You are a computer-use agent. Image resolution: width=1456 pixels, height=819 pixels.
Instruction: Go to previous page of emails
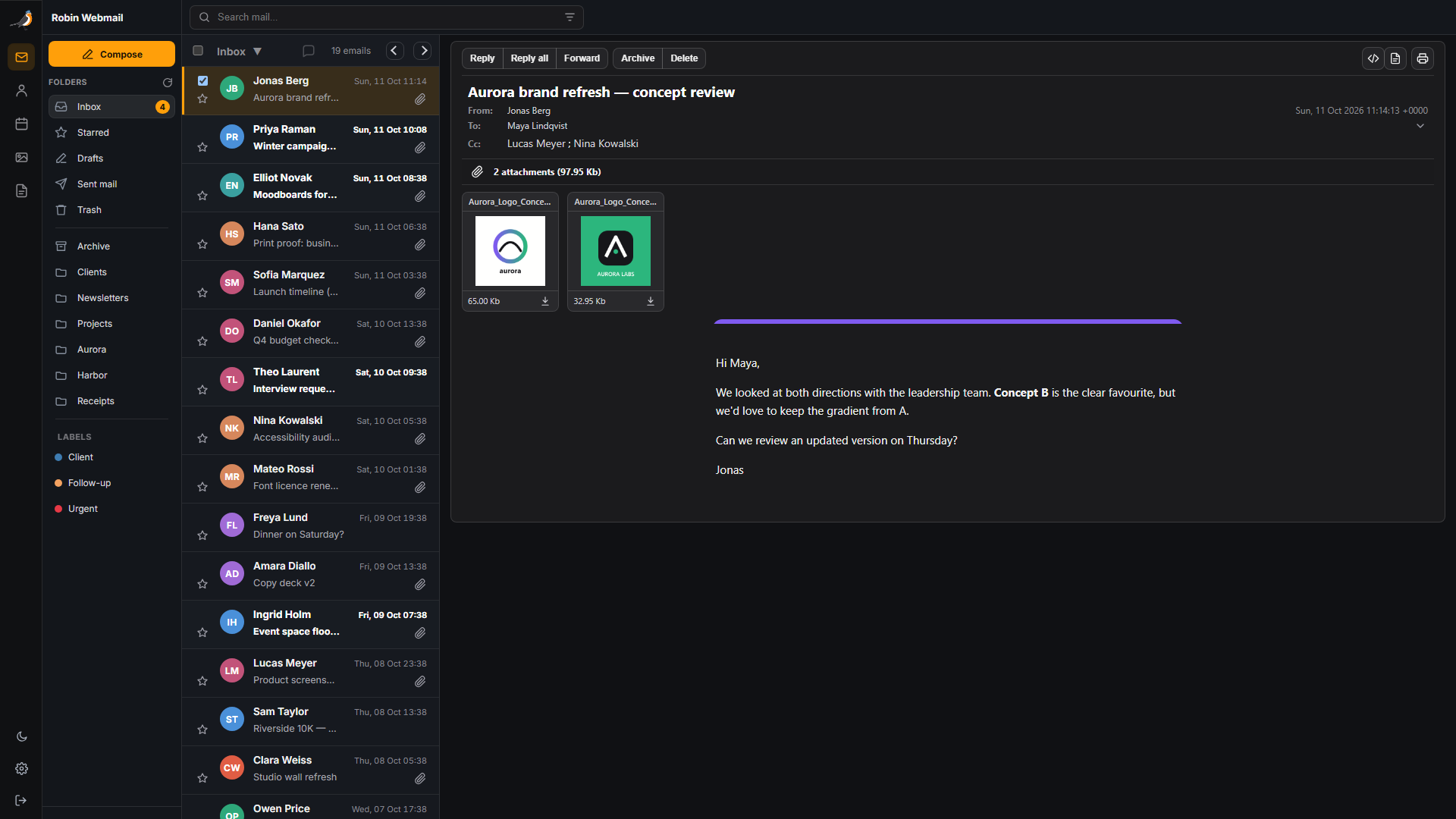click(x=394, y=51)
